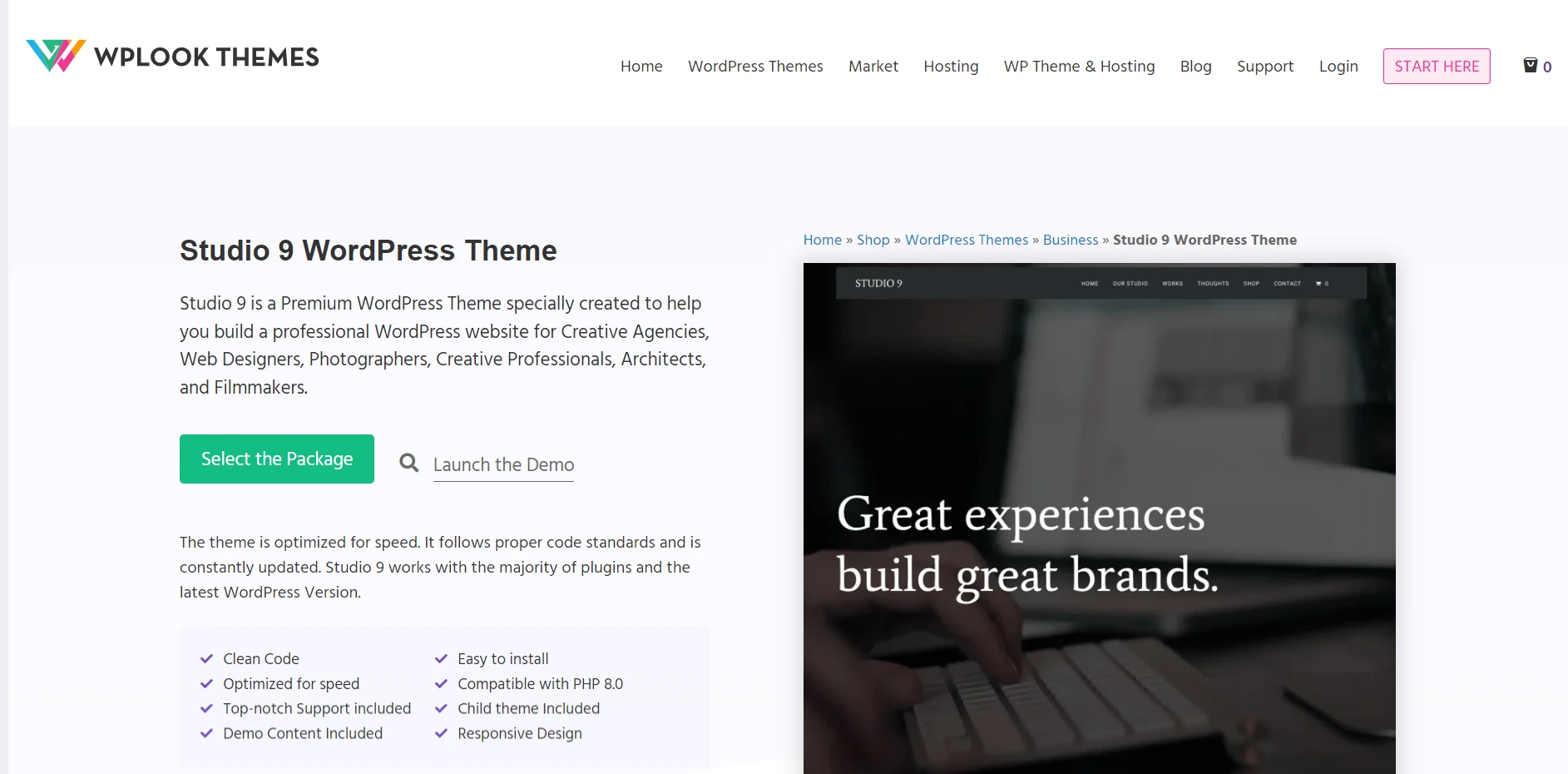Click the Business breadcrumb link
The height and width of the screenshot is (774, 1568).
[1071, 240]
